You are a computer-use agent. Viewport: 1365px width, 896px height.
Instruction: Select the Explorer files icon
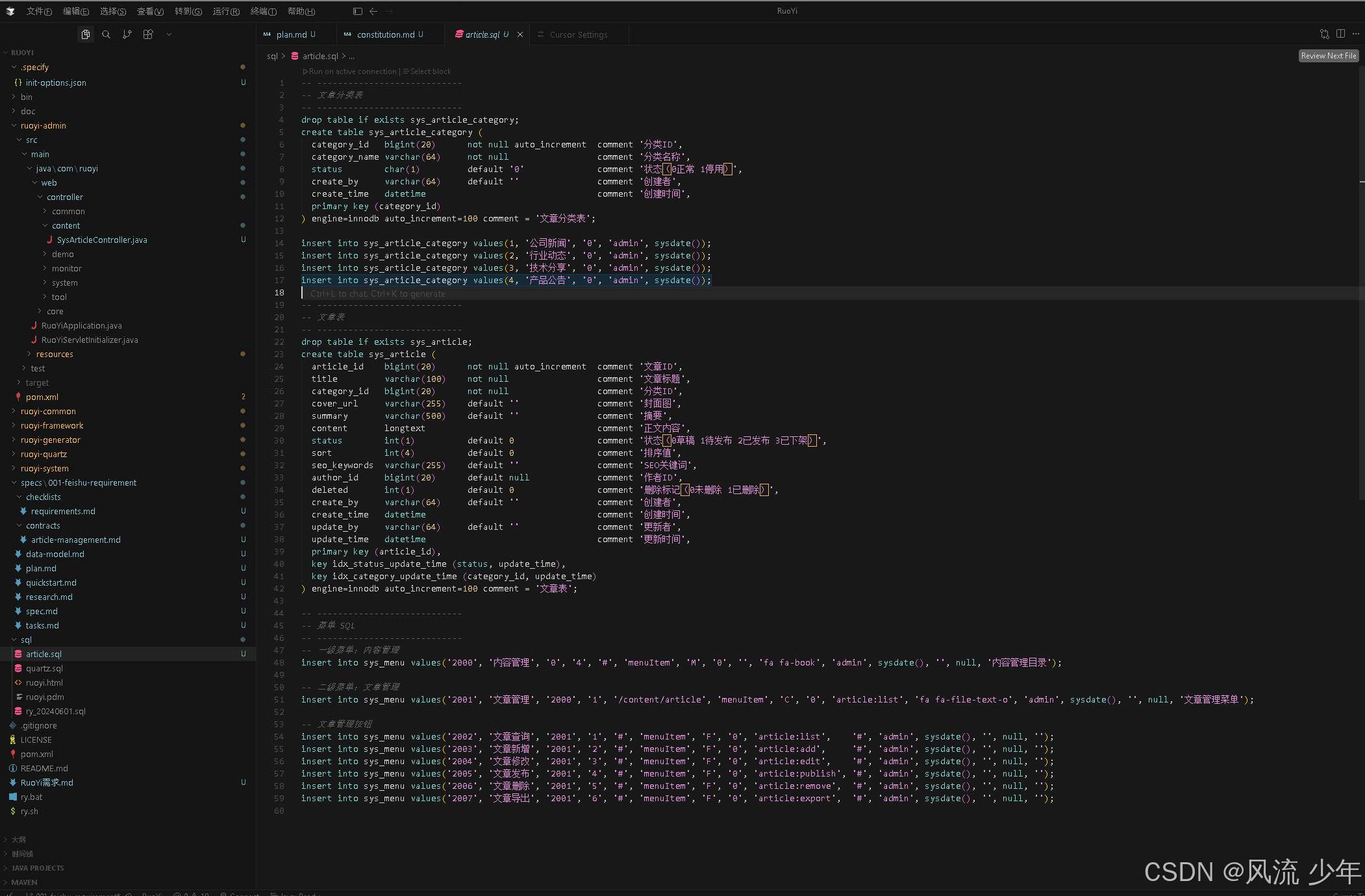85,34
